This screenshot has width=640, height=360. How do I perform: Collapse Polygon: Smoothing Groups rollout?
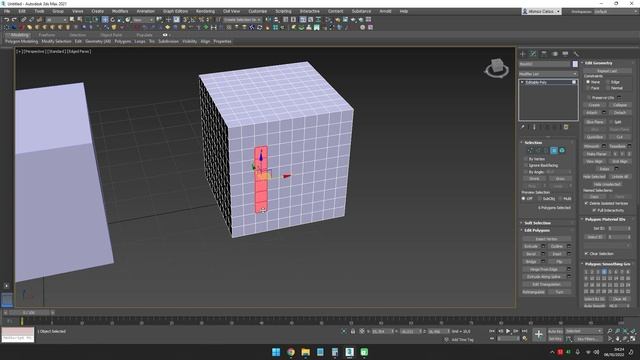point(607,264)
